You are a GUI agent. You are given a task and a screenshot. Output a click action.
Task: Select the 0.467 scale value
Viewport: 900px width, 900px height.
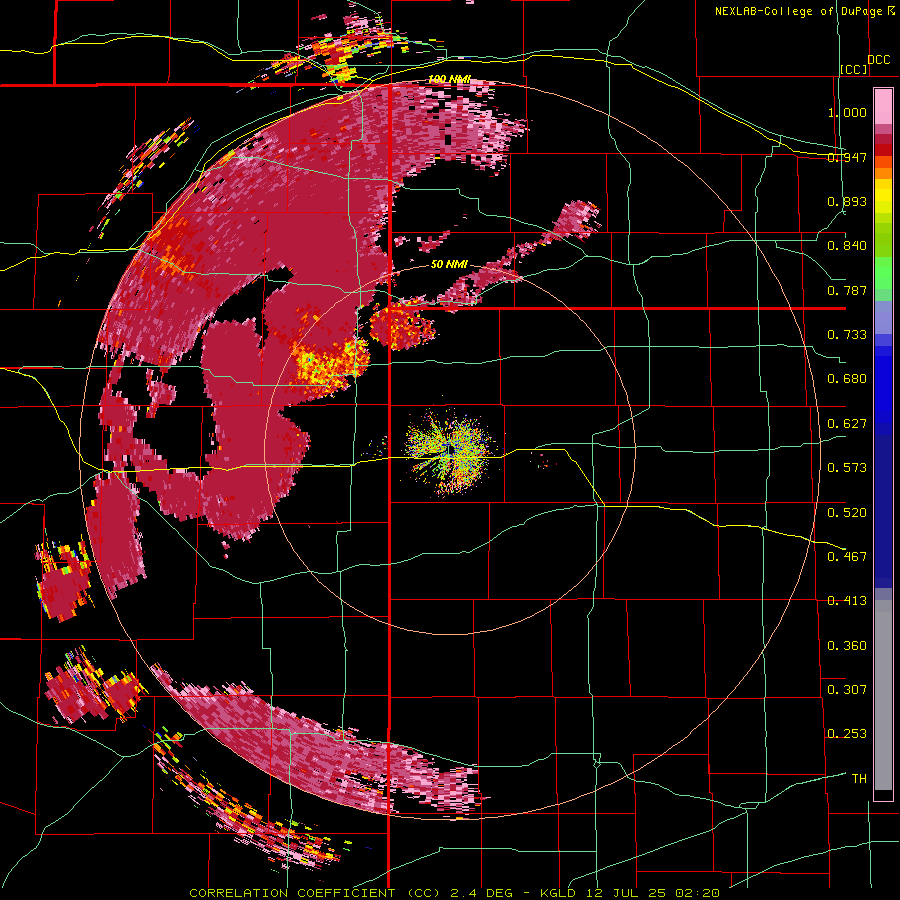click(847, 557)
